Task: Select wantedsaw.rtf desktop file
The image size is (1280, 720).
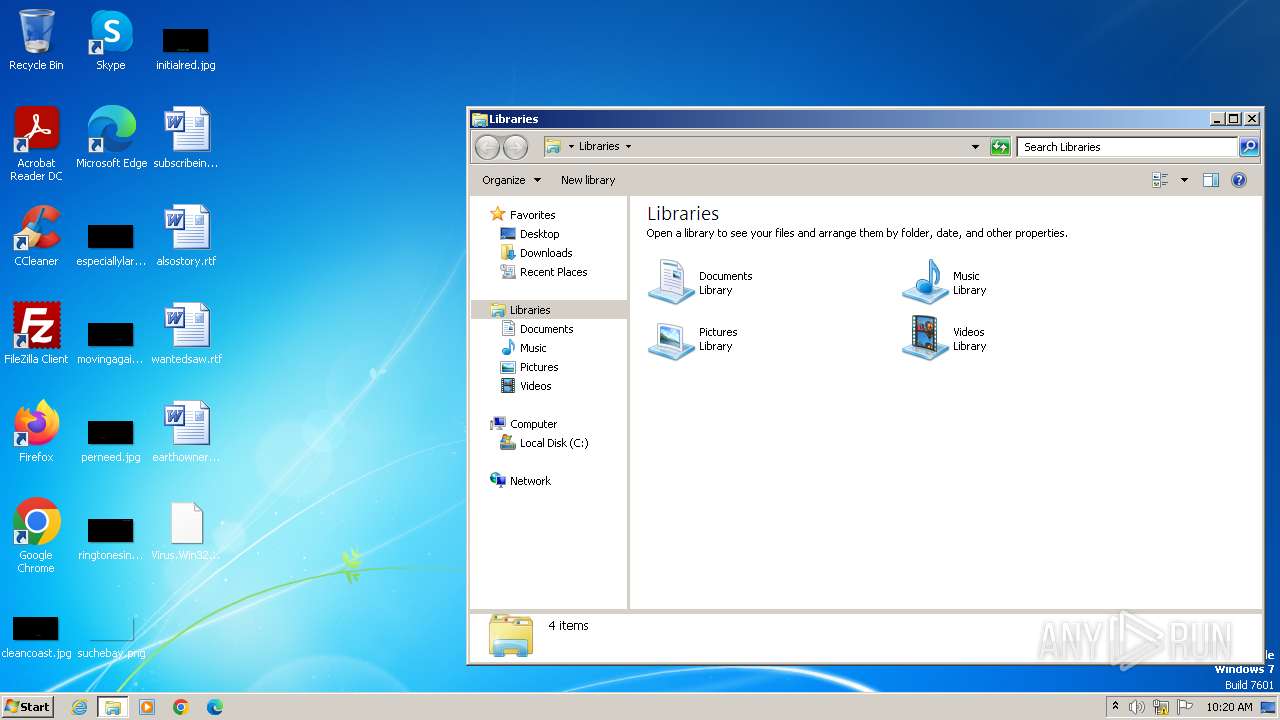Action: pyautogui.click(x=186, y=334)
